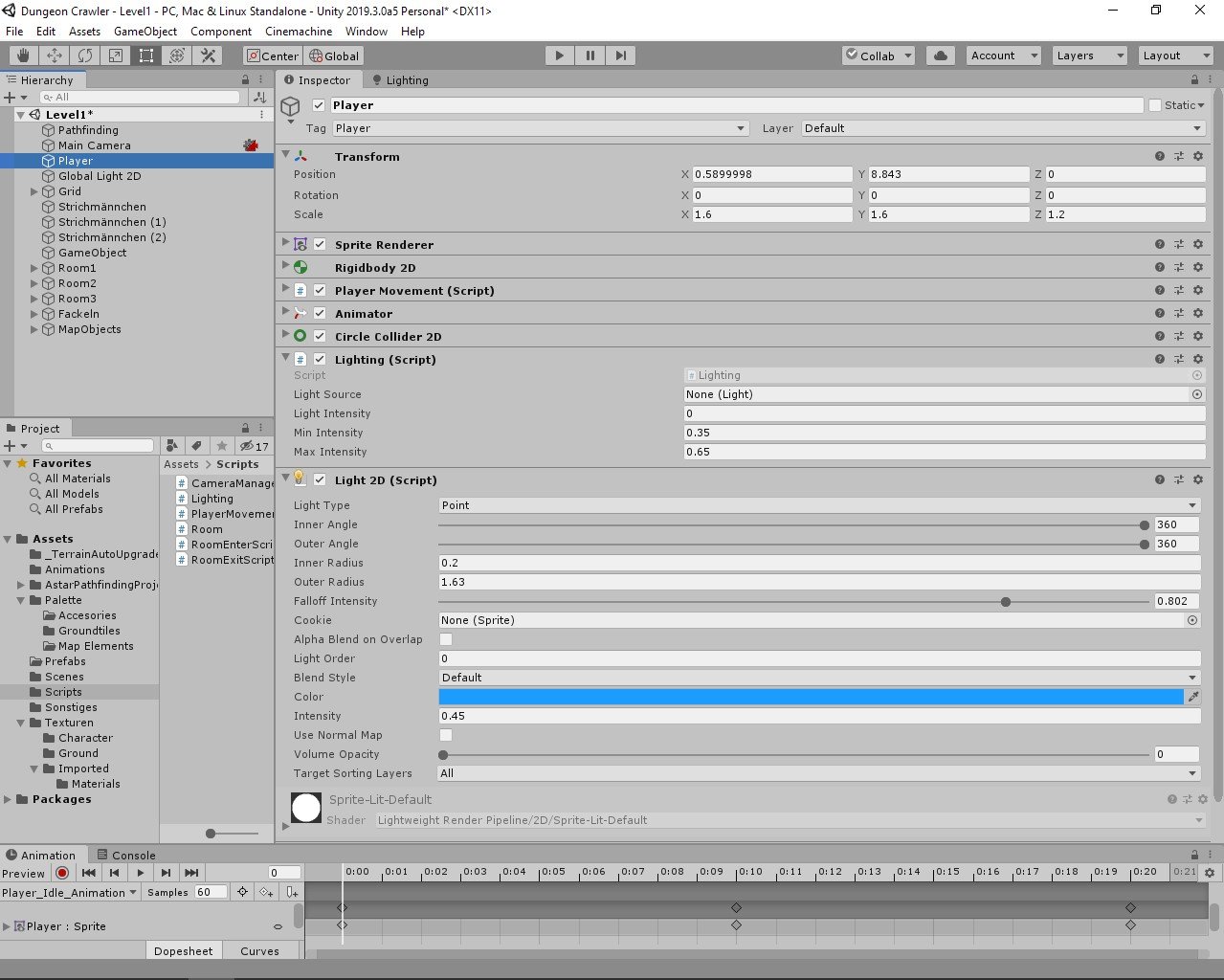Tick the Use Normal Map checkbox
The height and width of the screenshot is (980, 1224).
[446, 735]
